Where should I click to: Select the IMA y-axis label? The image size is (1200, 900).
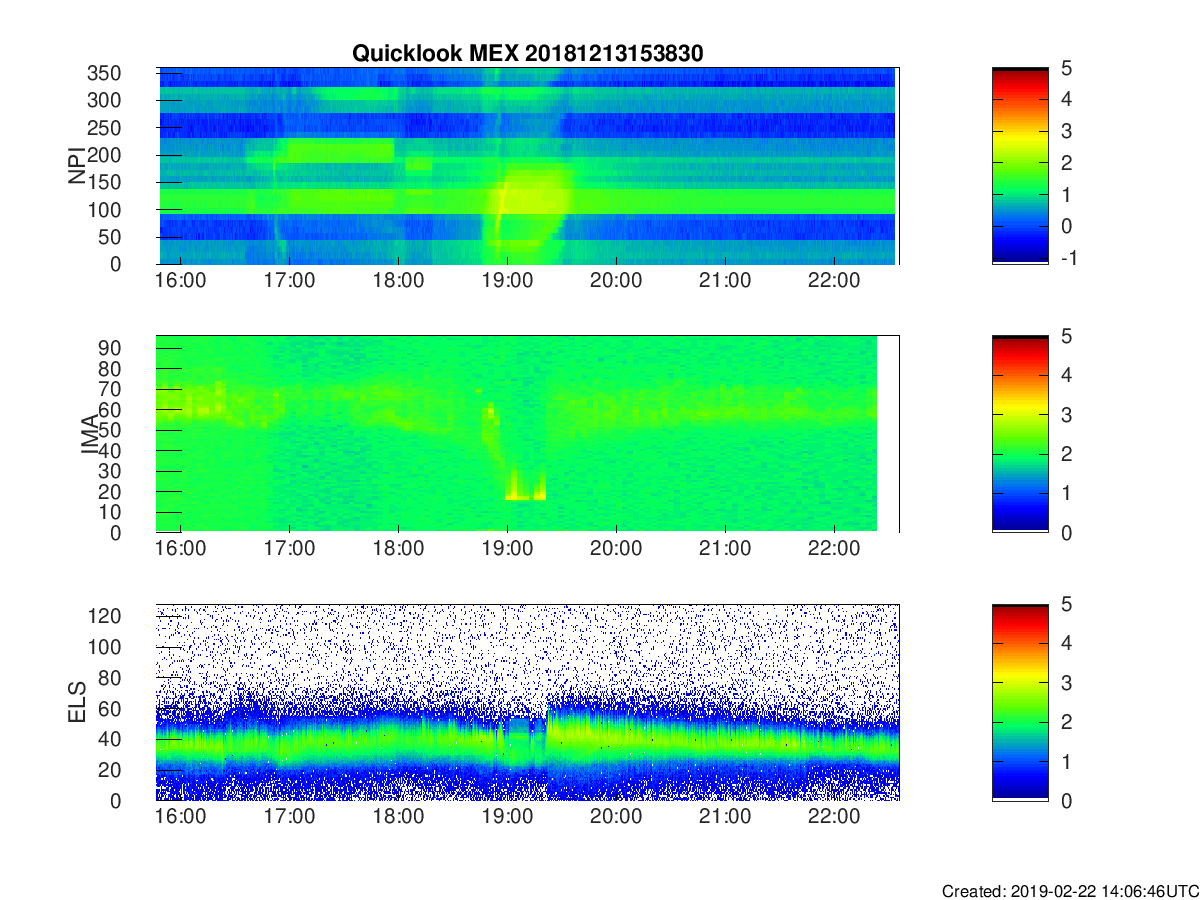(x=89, y=434)
